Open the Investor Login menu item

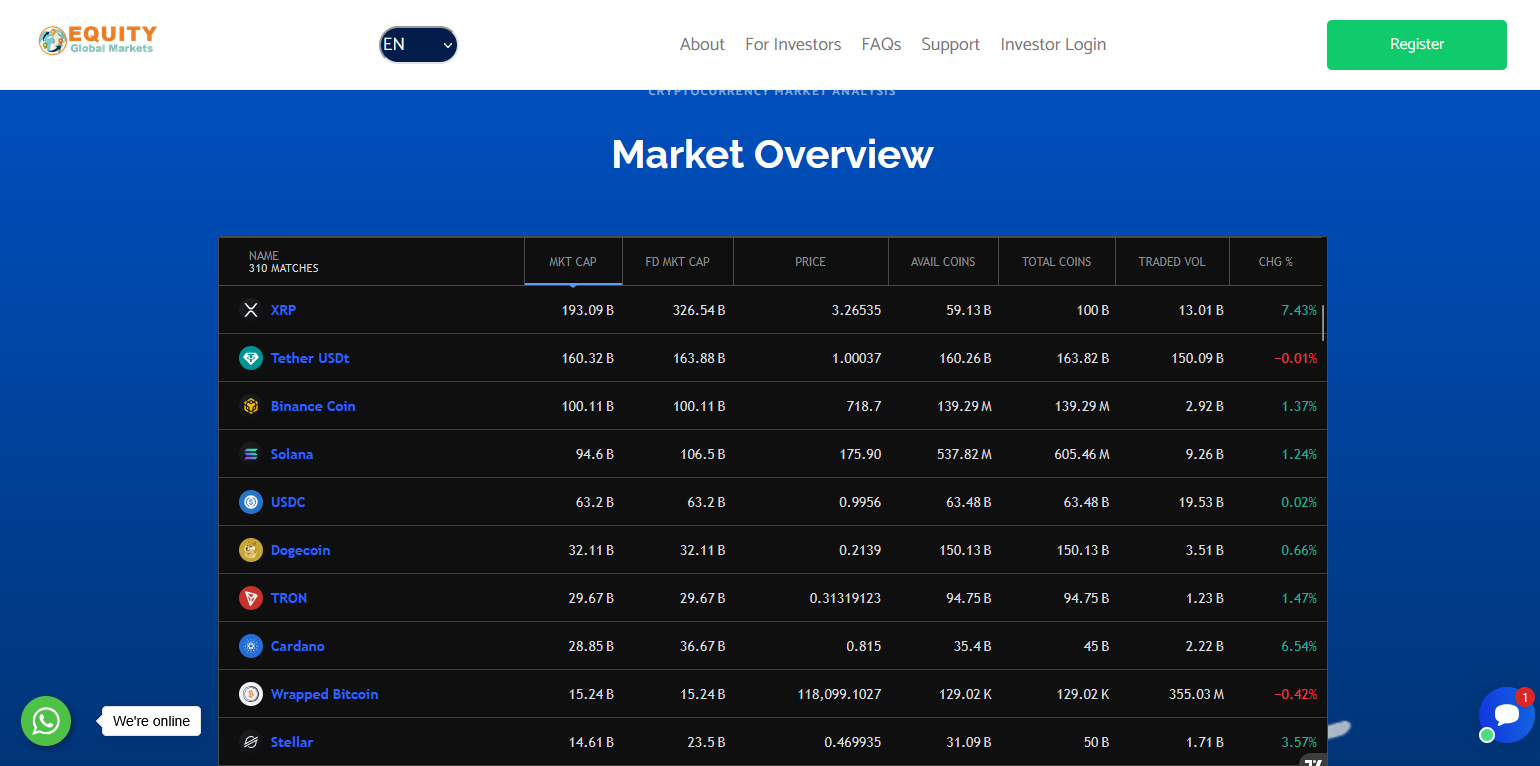tap(1053, 44)
